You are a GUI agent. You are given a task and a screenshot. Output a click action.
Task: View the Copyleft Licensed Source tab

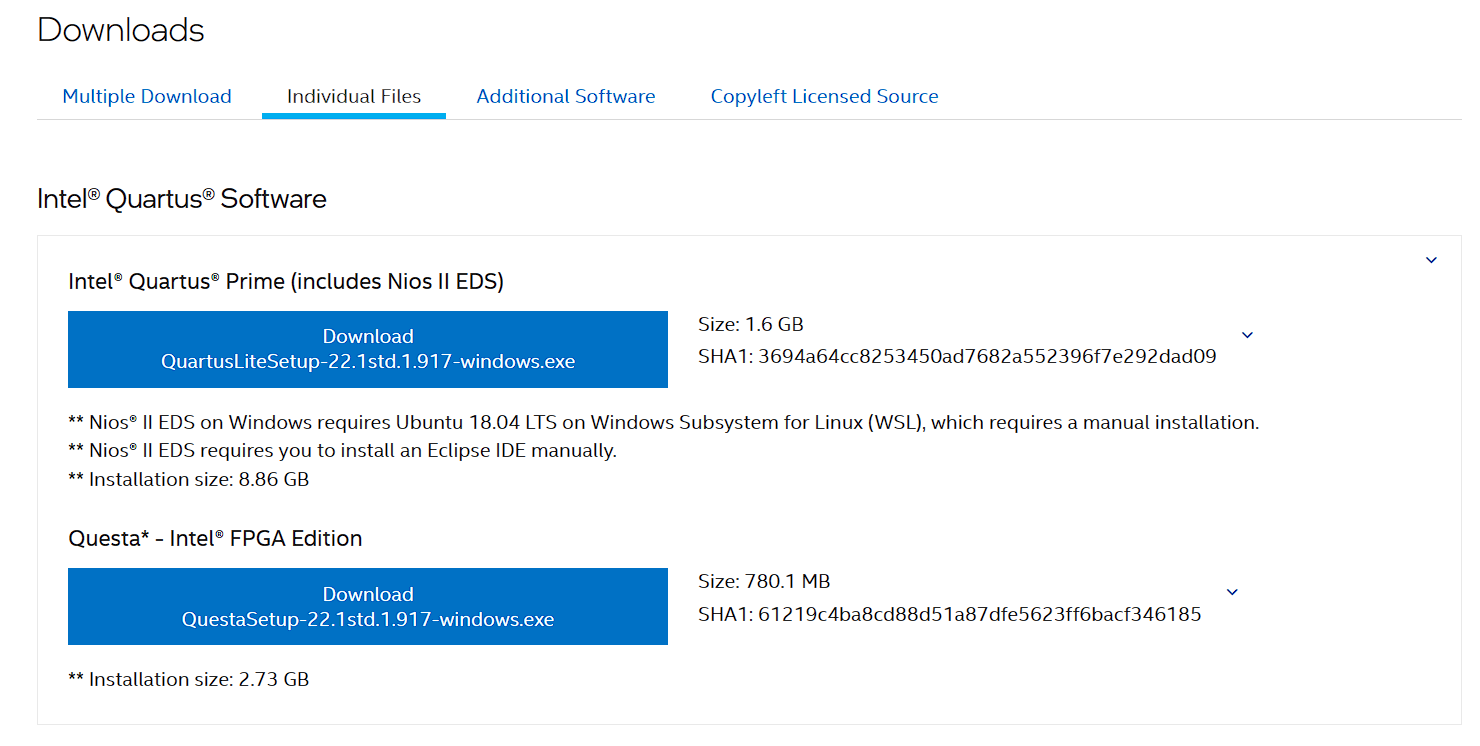[824, 96]
